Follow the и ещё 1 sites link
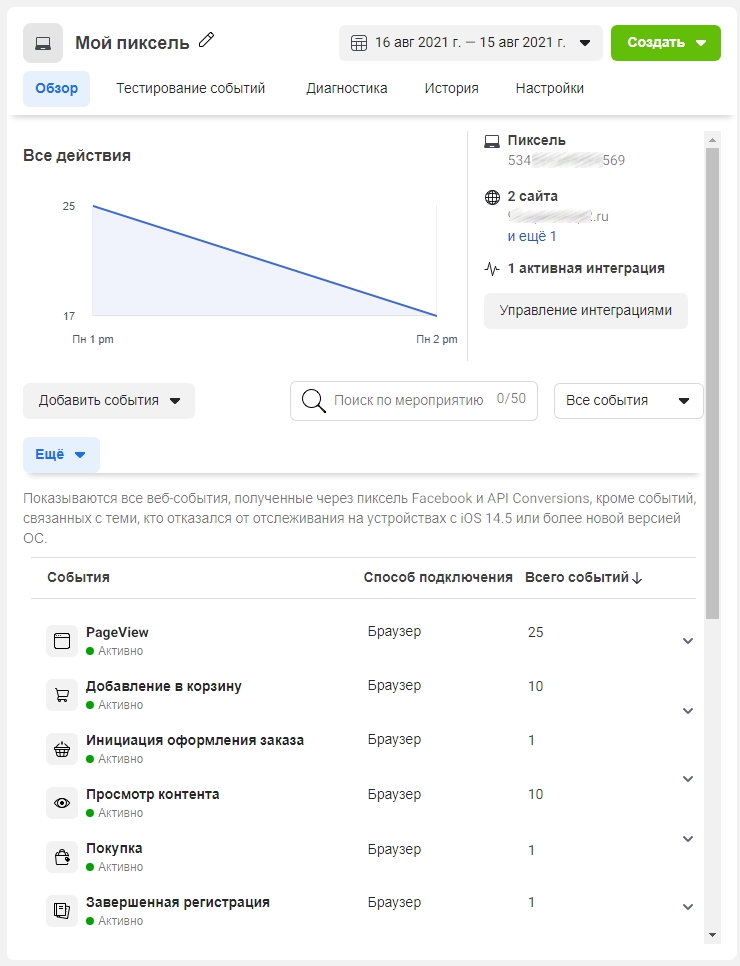The height and width of the screenshot is (966, 740). (x=532, y=236)
